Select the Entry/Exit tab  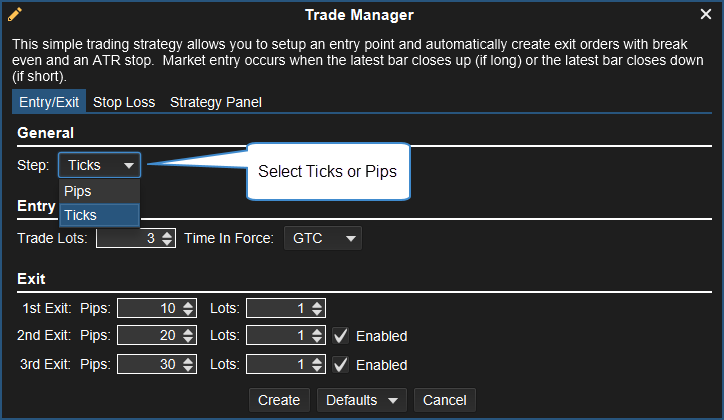click(50, 102)
